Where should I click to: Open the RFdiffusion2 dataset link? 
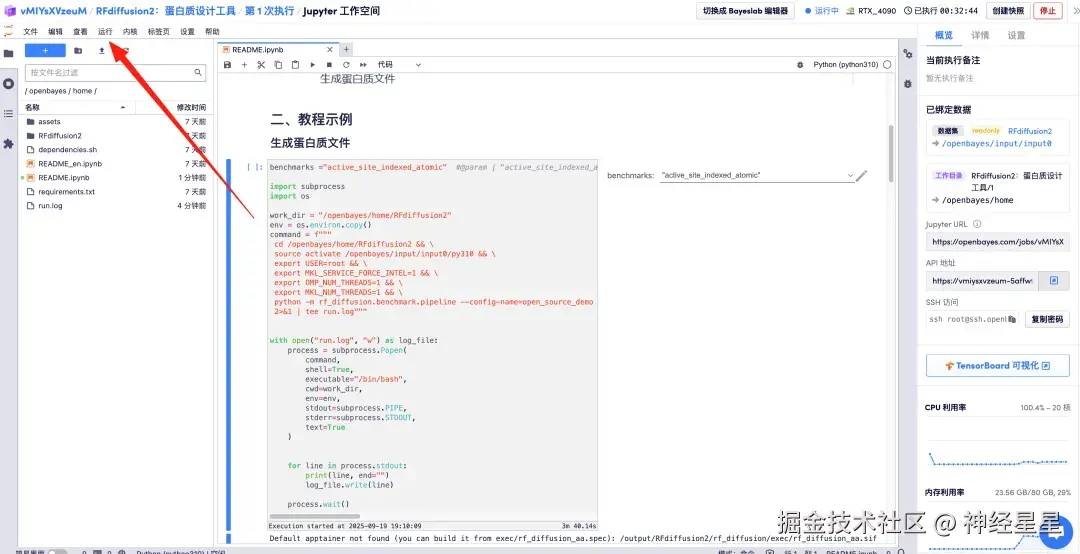pyautogui.click(x=1030, y=131)
